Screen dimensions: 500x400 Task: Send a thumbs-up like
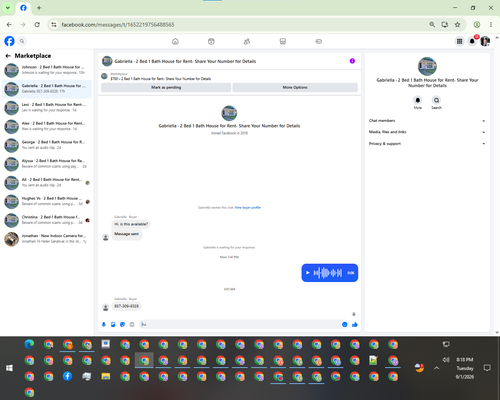[x=355, y=324]
